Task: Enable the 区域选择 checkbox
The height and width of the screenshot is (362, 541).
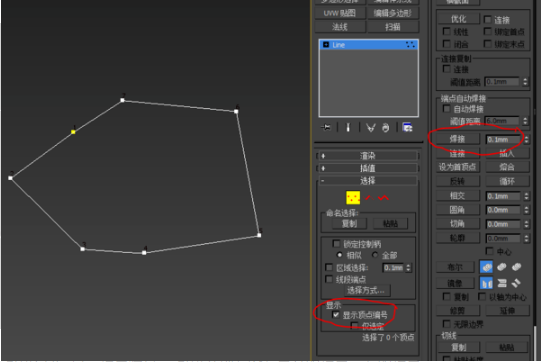Action: tap(329, 267)
